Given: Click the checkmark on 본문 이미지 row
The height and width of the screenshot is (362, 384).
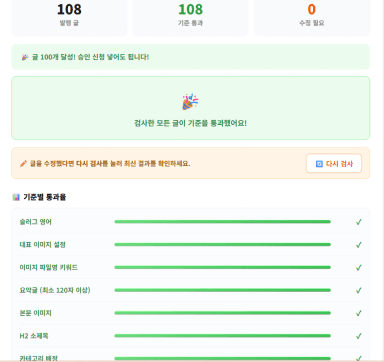Looking at the screenshot, I should click(359, 313).
